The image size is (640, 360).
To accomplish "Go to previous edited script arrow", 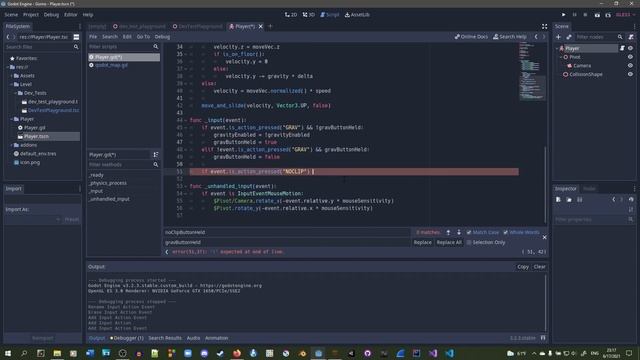I will [536, 37].
